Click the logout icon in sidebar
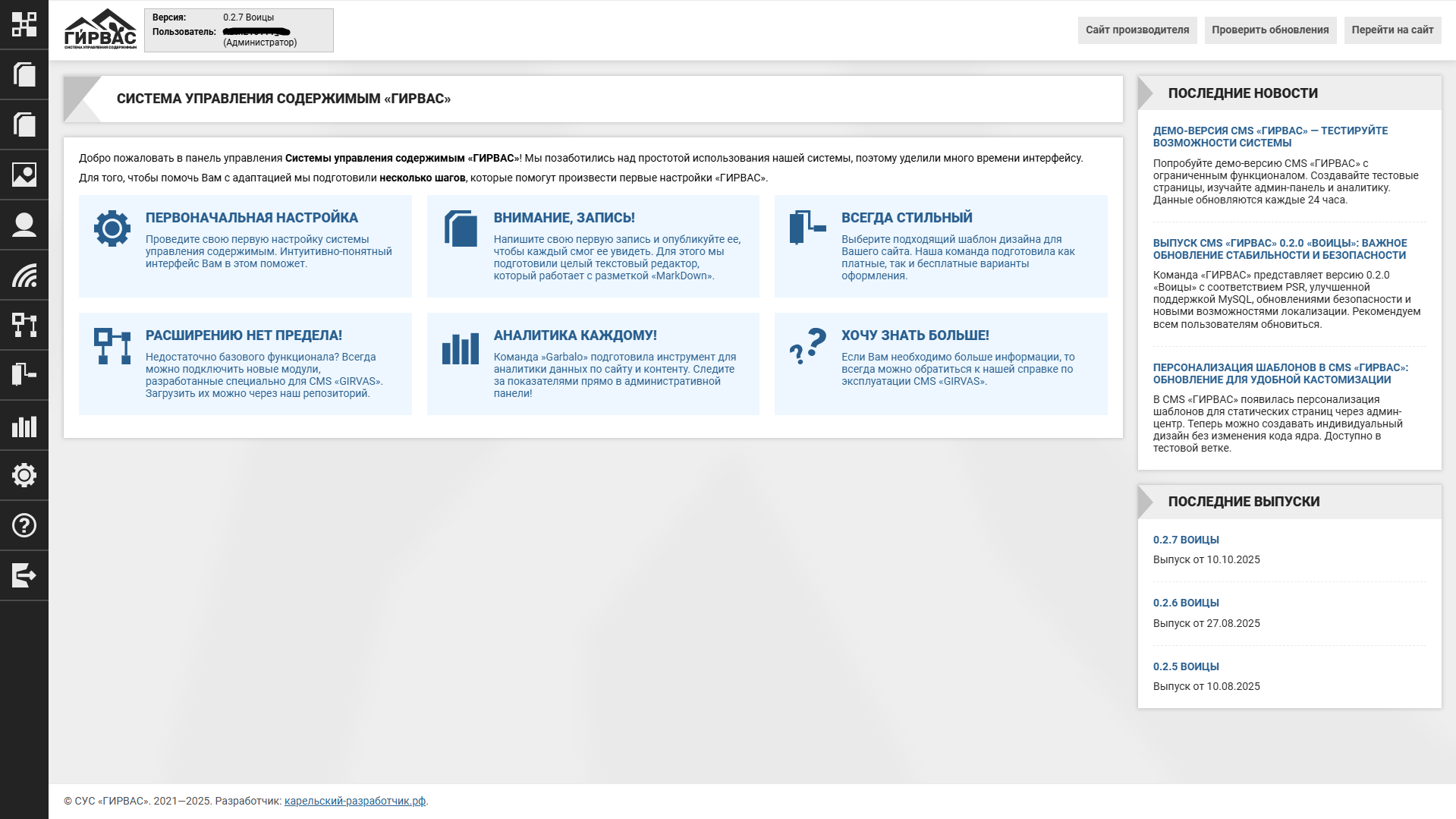This screenshot has width=1456, height=819. (x=24, y=575)
